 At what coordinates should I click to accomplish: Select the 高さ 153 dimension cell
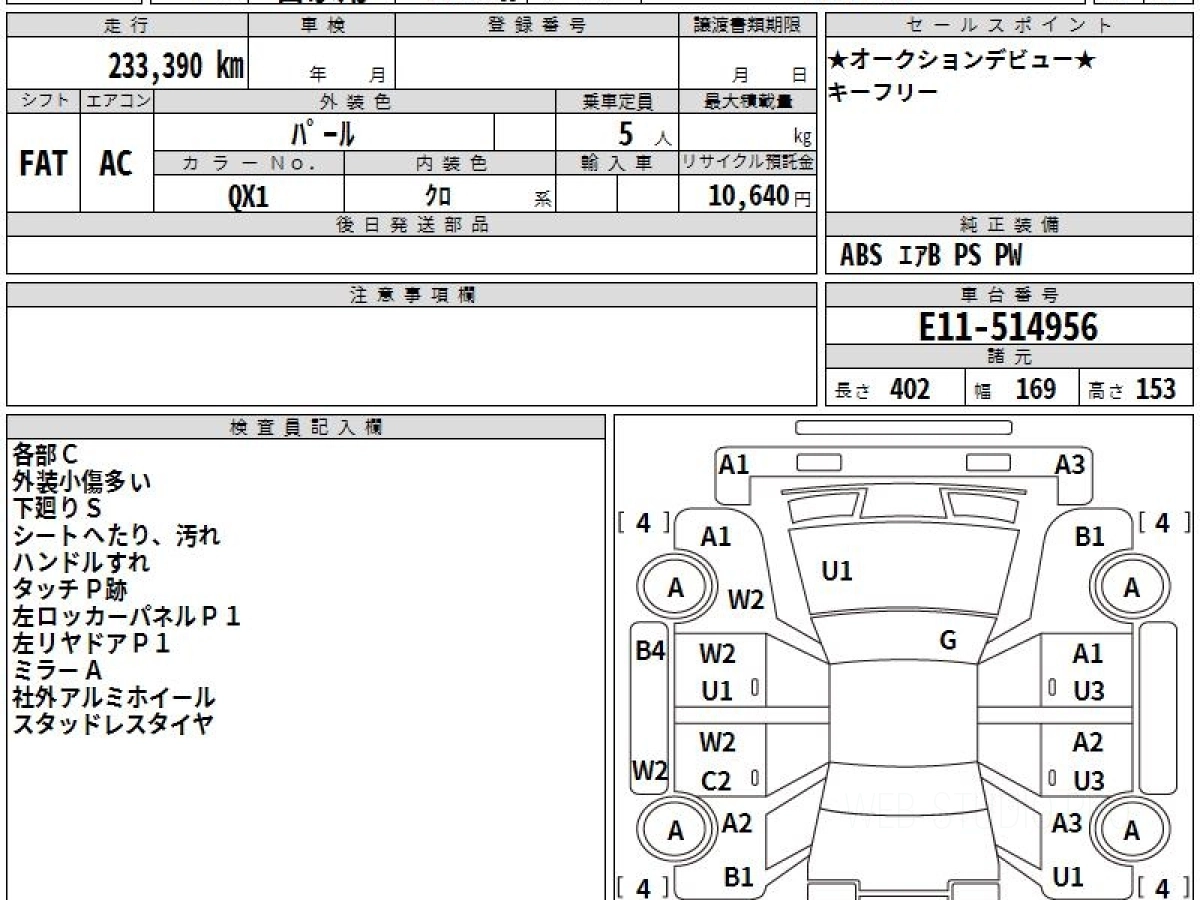[x=1137, y=388]
